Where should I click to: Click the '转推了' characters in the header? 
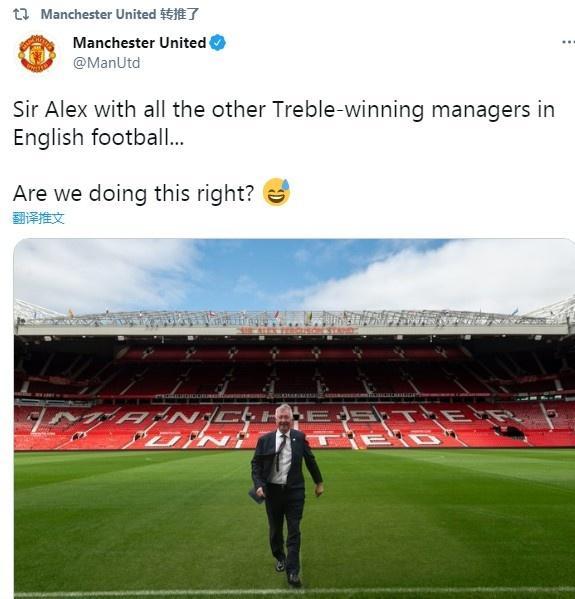click(179, 15)
